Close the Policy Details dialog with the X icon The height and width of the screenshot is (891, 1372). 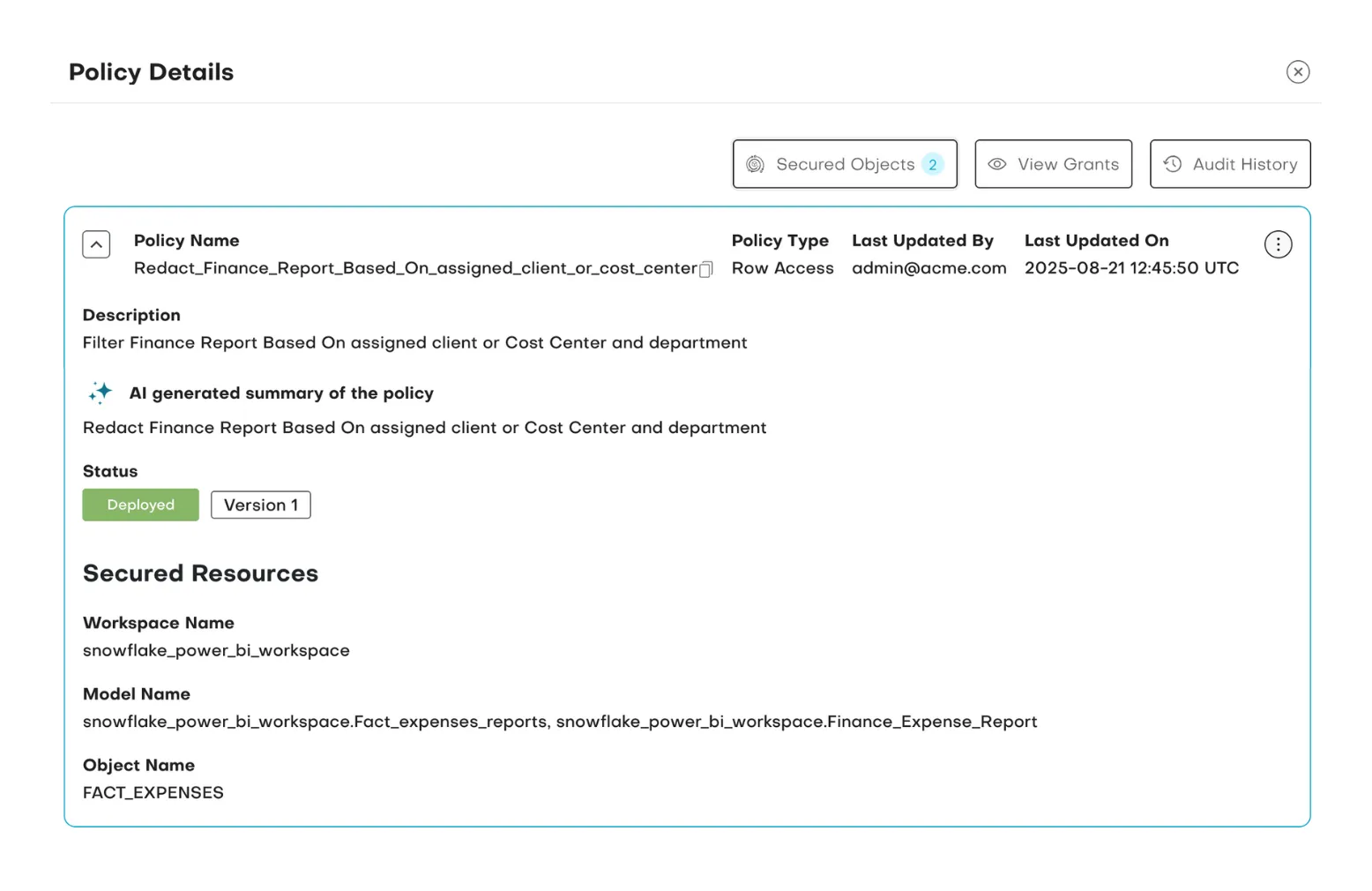tap(1298, 71)
